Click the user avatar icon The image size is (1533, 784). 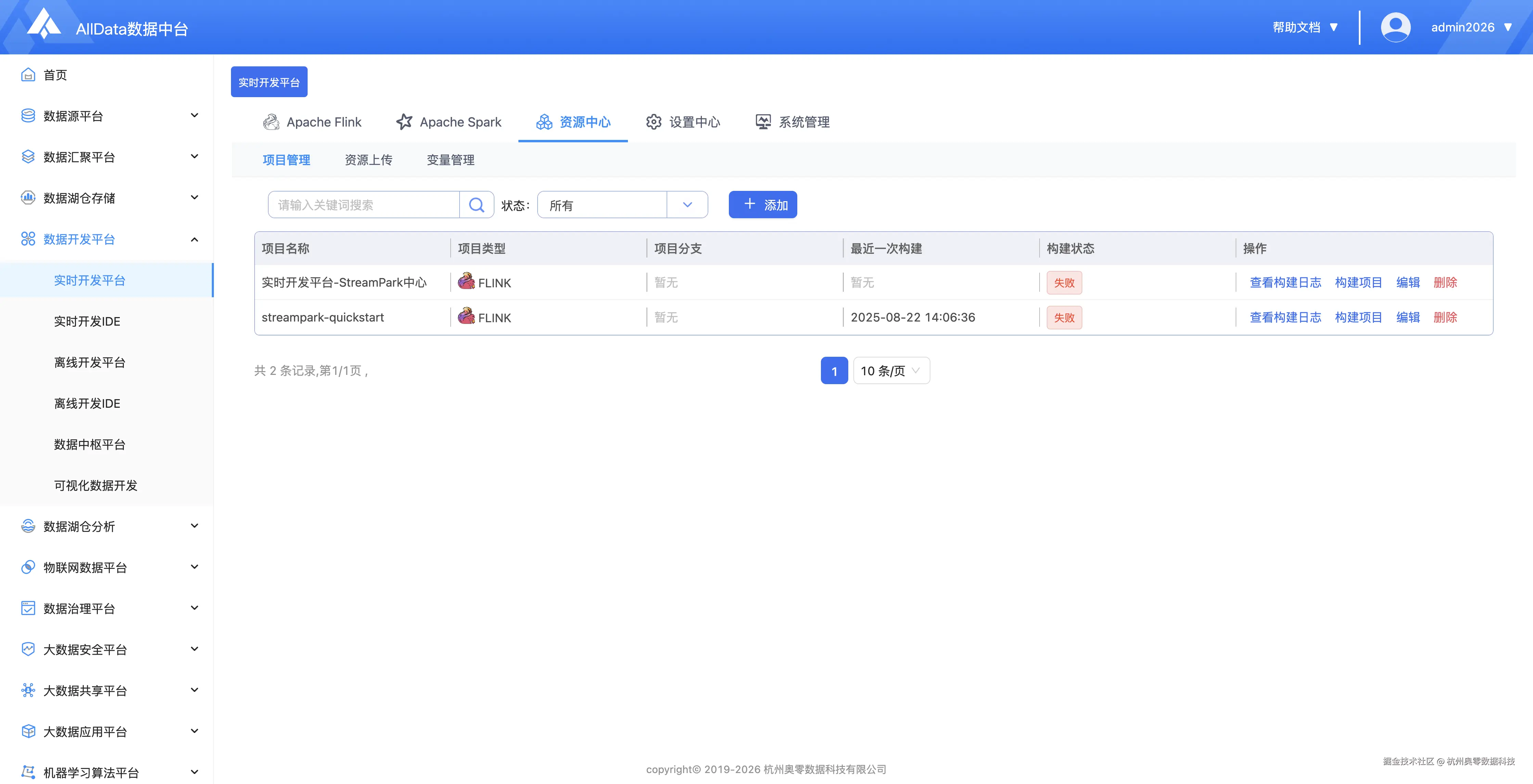(x=1395, y=27)
